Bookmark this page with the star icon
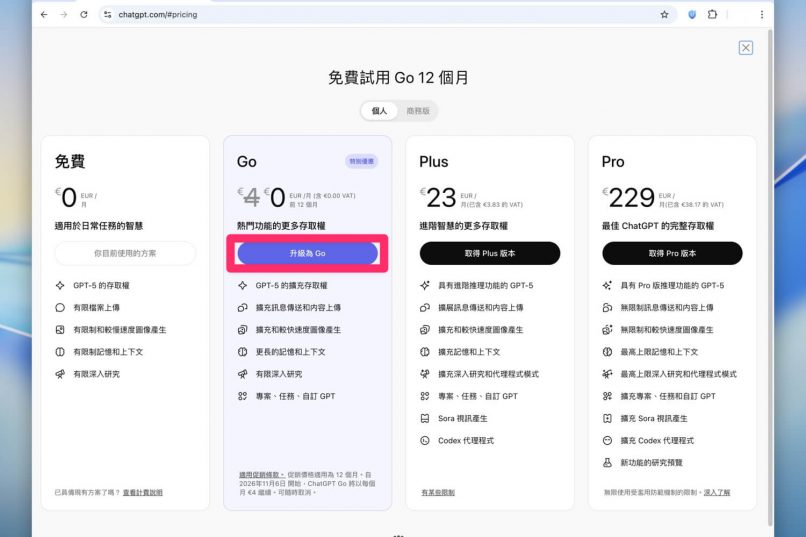806x537 pixels. coord(664,15)
